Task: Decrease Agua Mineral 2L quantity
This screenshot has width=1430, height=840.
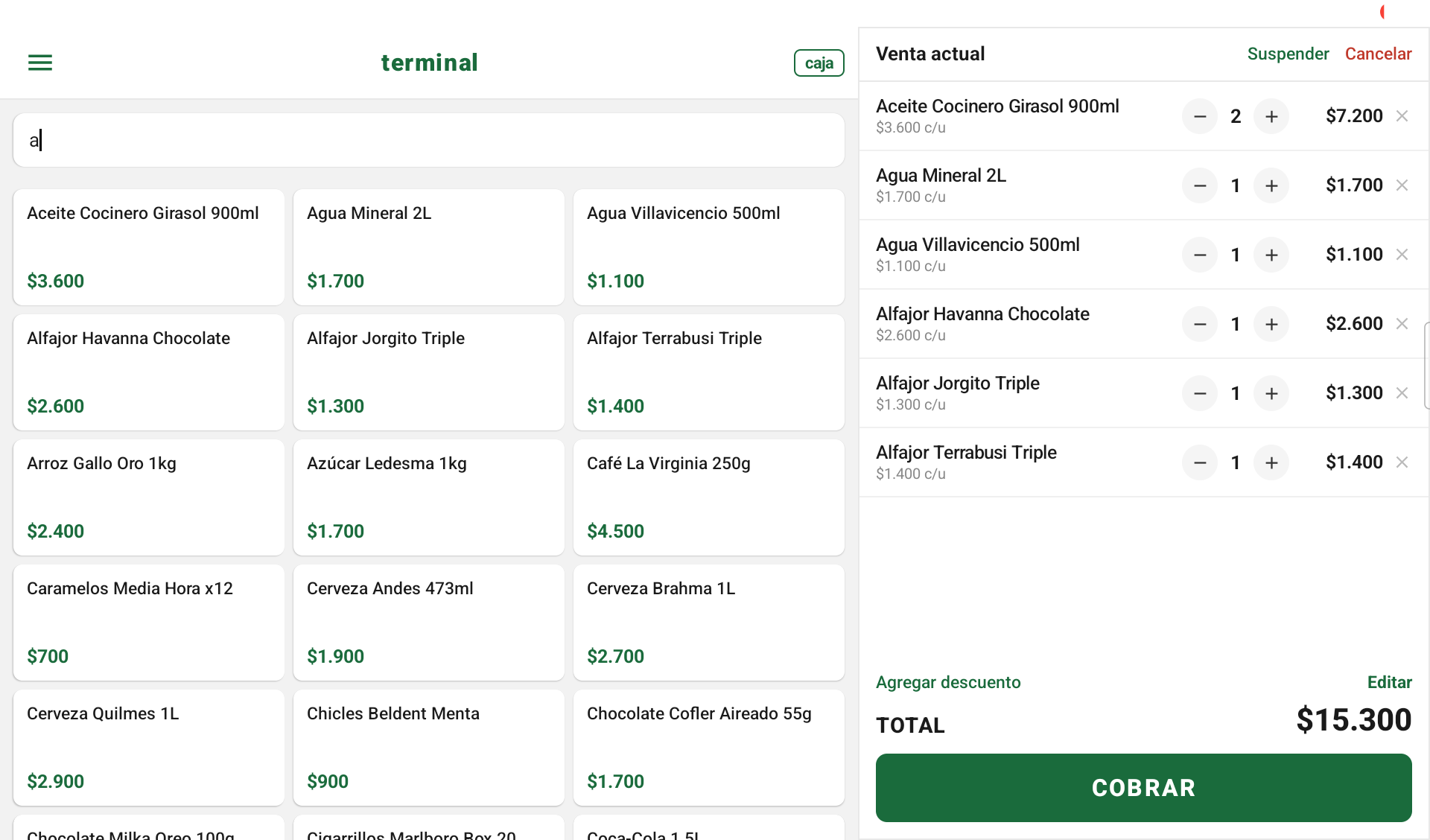Action: [1200, 185]
